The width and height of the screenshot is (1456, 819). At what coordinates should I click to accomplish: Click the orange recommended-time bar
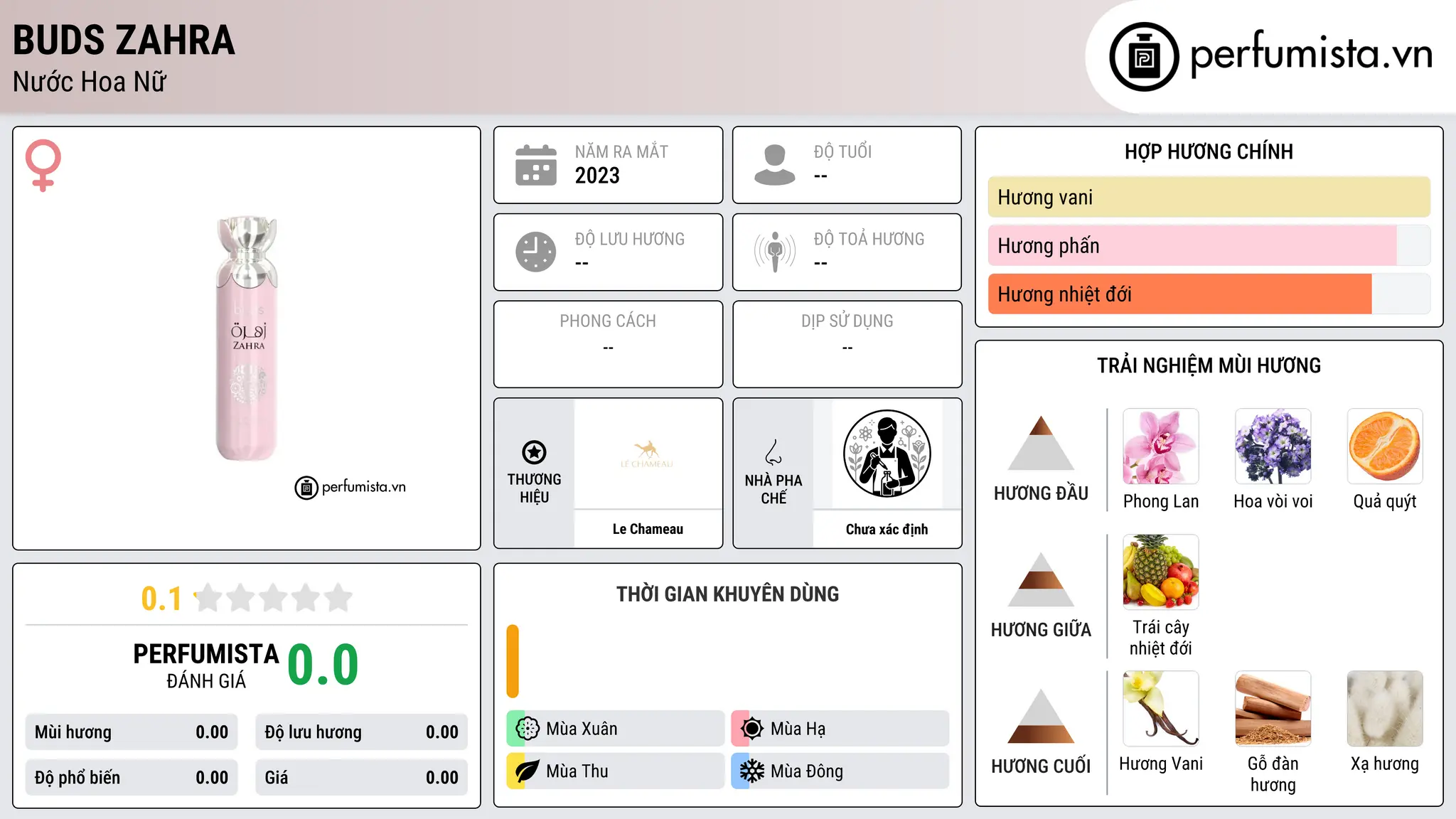click(513, 661)
